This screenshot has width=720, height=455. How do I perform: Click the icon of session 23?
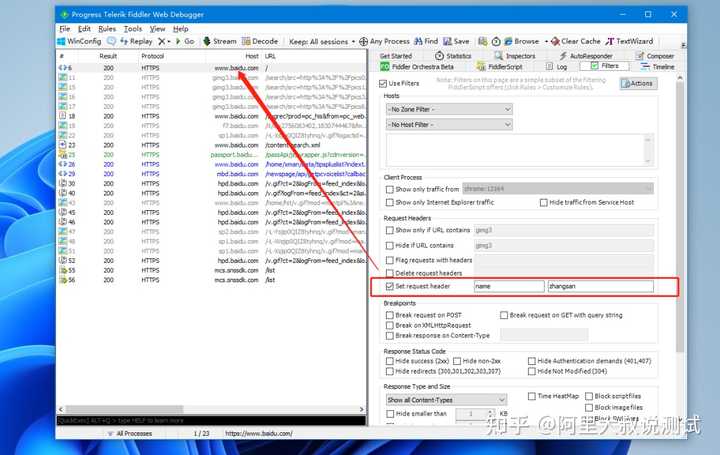click(x=62, y=145)
